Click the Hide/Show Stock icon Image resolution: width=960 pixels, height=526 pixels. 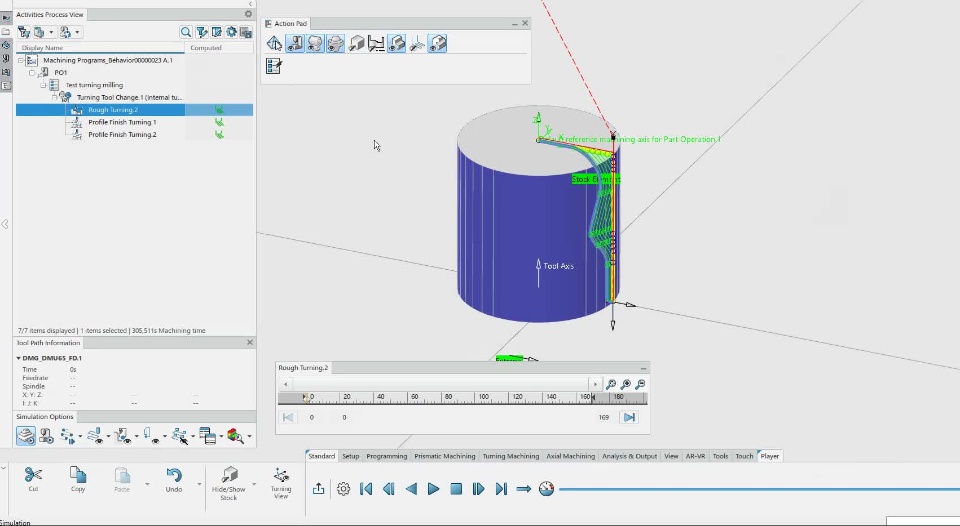point(229,475)
